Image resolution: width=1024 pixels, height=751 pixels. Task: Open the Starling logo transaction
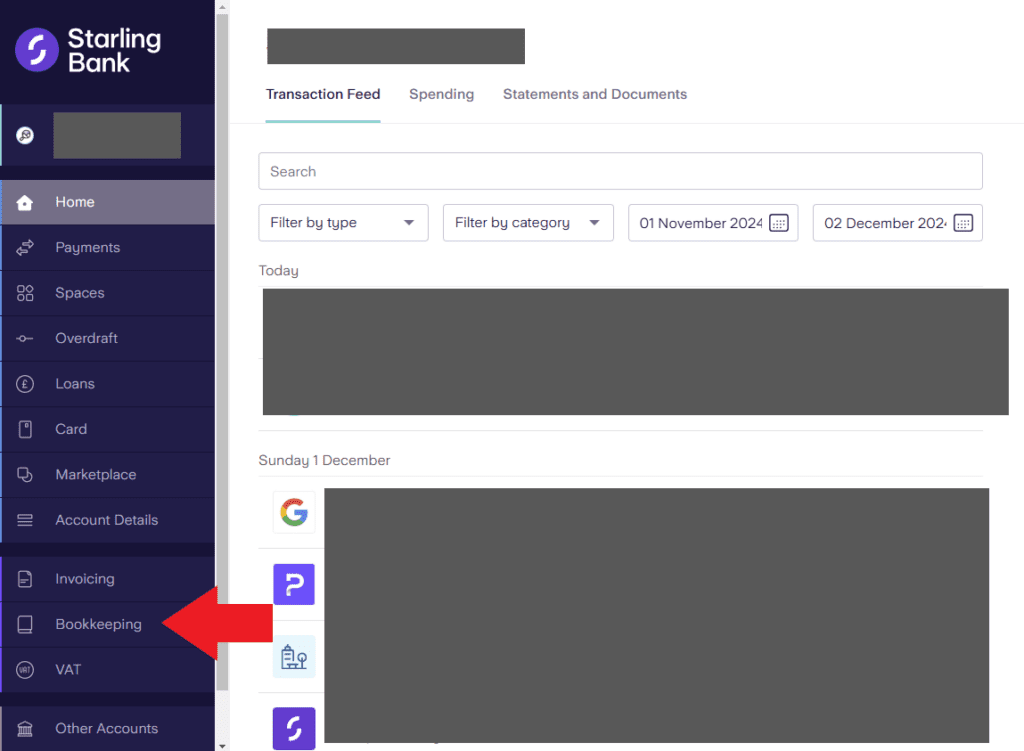click(294, 728)
